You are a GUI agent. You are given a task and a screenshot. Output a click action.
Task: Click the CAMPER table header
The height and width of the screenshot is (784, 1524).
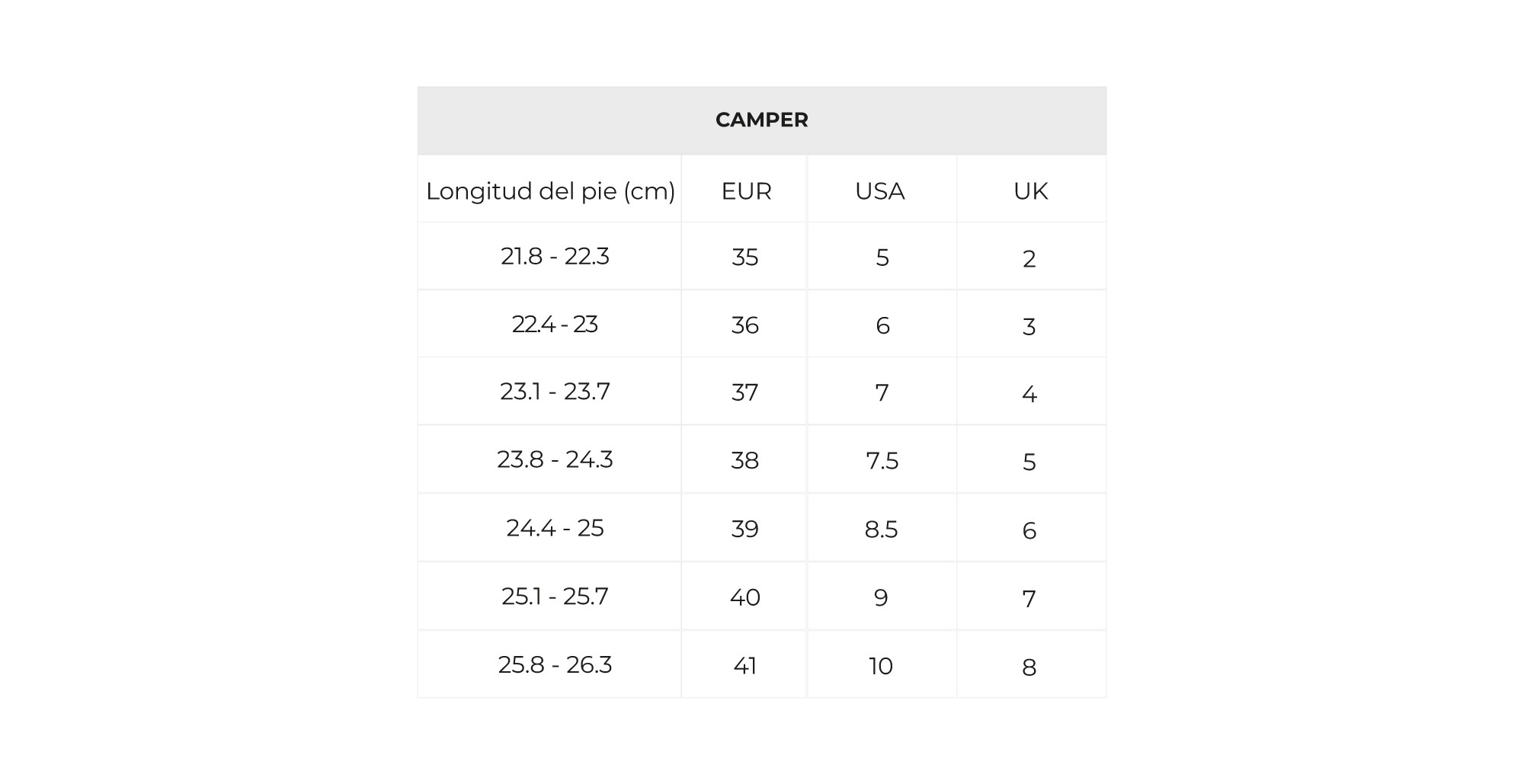tap(762, 120)
